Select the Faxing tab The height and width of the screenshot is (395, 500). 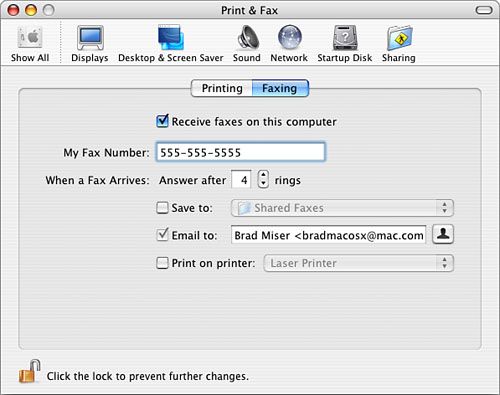tap(280, 88)
